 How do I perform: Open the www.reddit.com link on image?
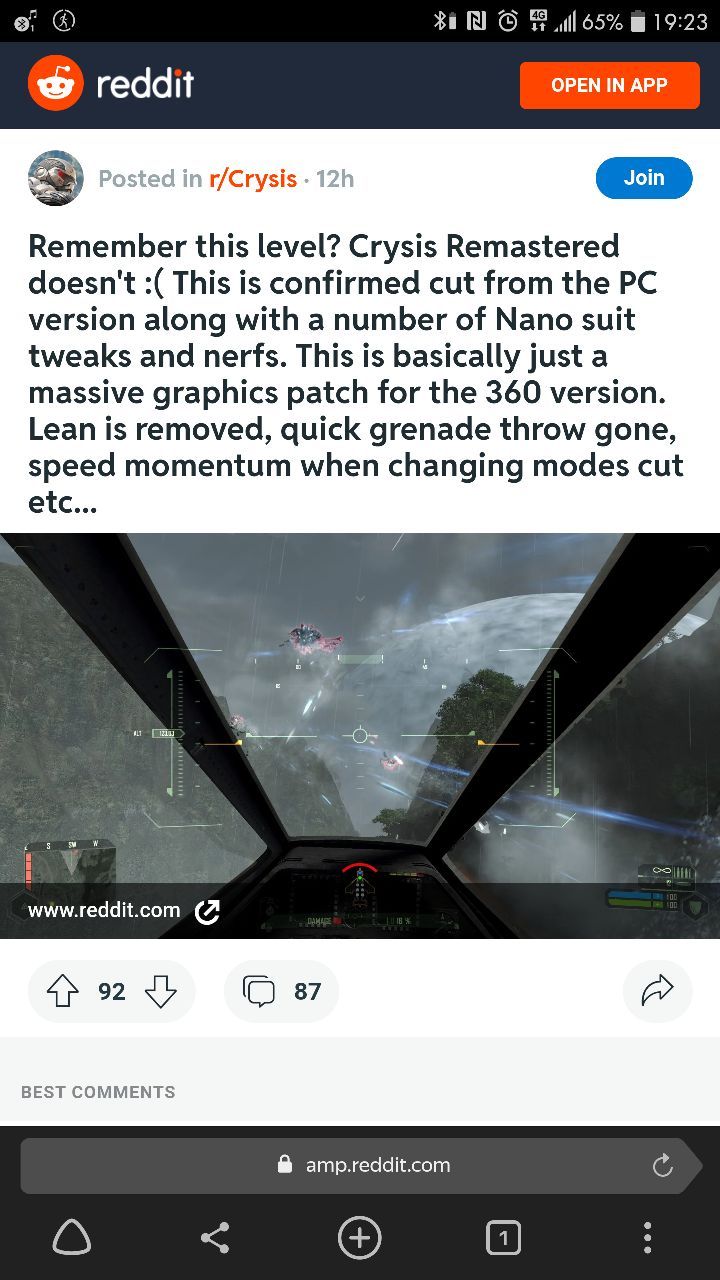point(104,911)
